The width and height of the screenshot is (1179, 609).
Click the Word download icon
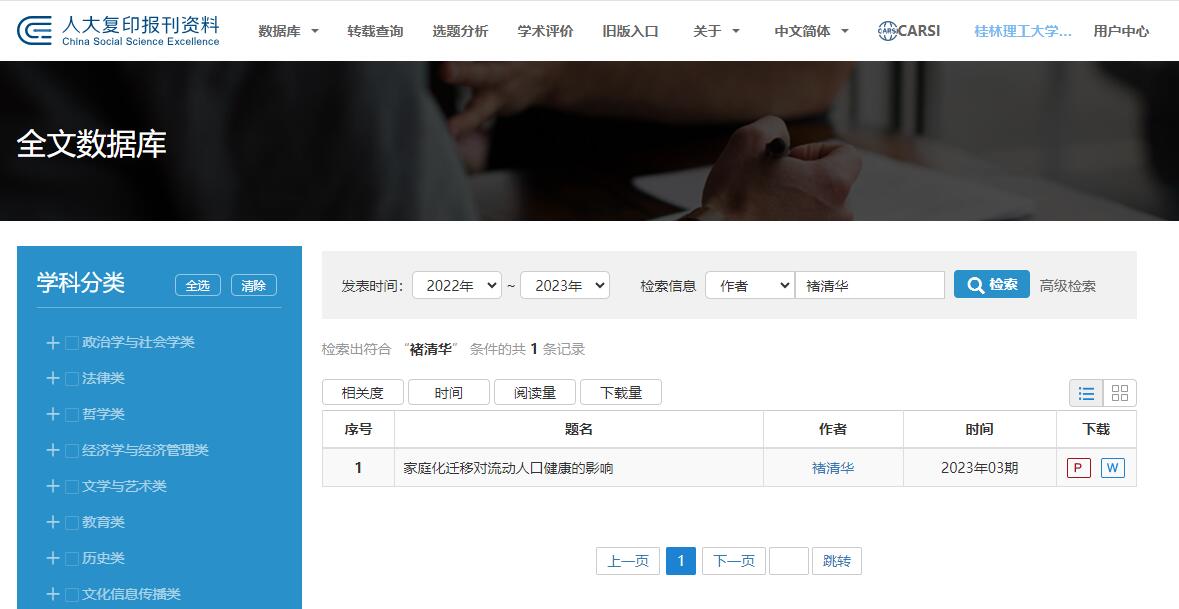[1112, 468]
